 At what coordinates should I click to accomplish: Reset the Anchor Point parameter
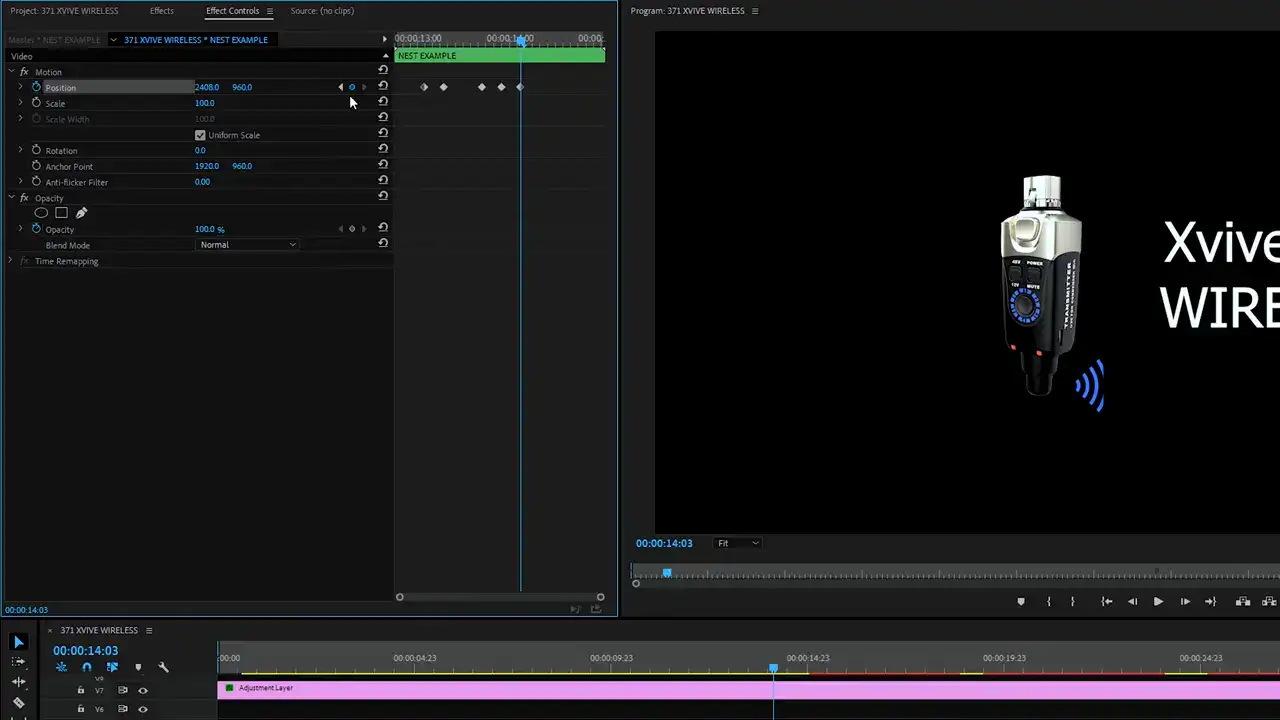(x=383, y=166)
